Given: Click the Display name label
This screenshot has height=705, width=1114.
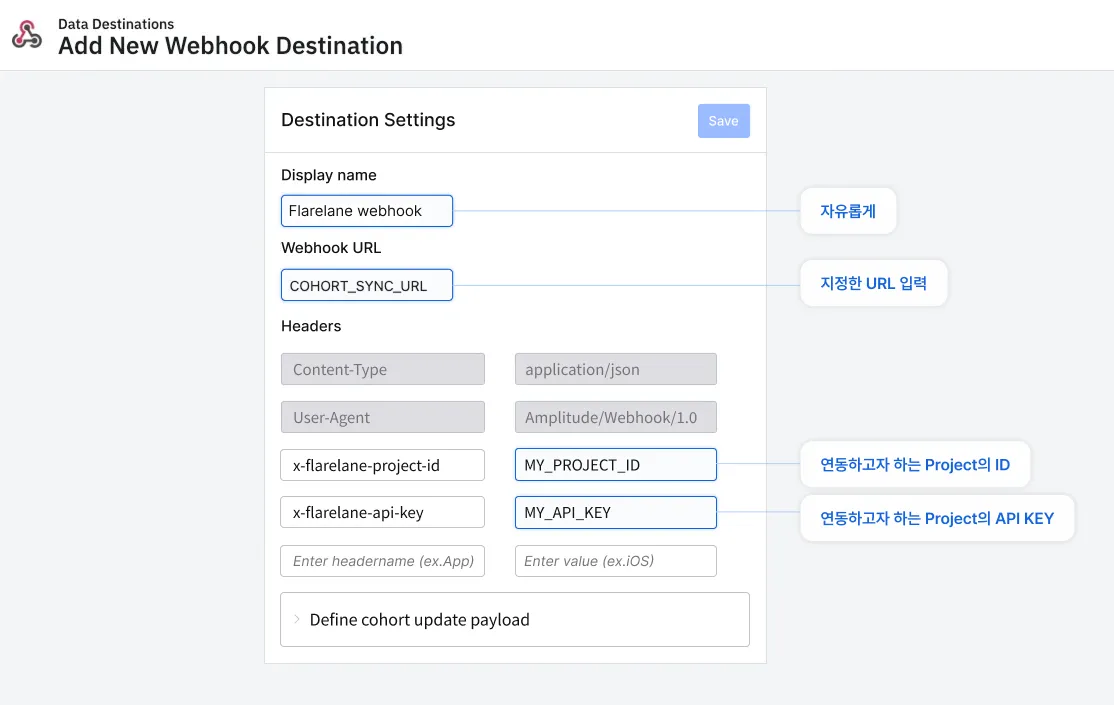Looking at the screenshot, I should click(x=329, y=175).
